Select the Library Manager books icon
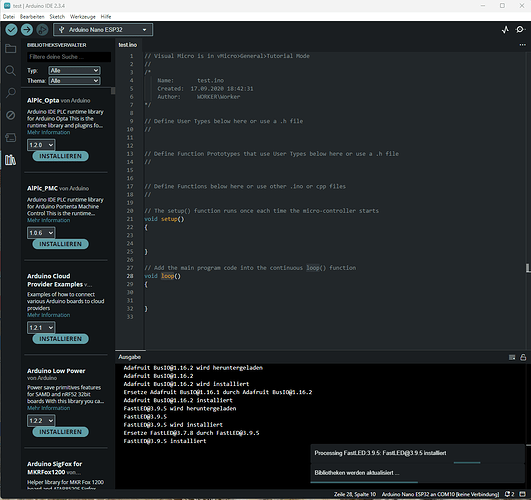 pyautogui.click(x=10, y=160)
